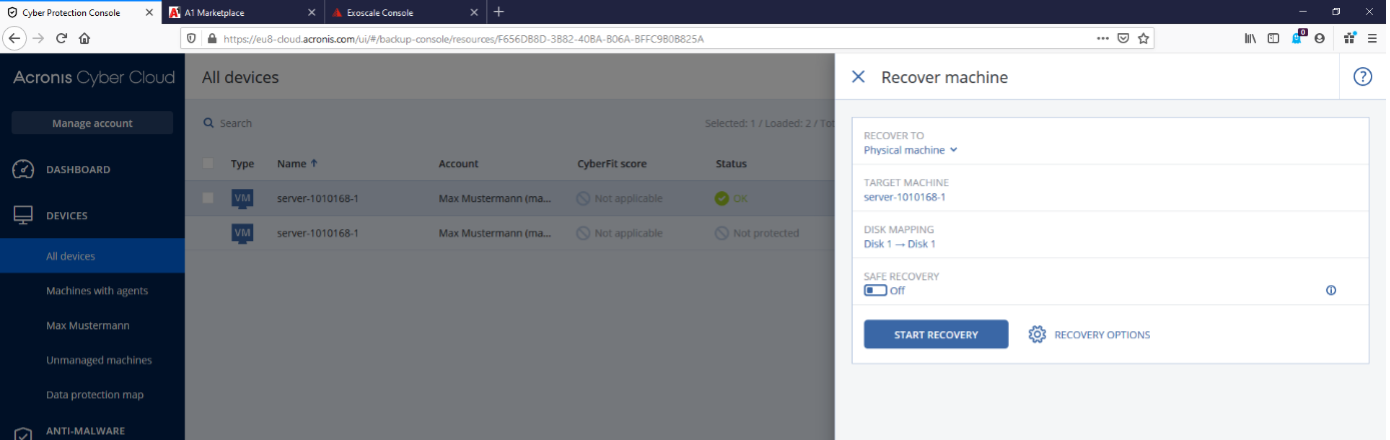Click Account column header
Screen dimensions: 1390x440
[x=458, y=163]
